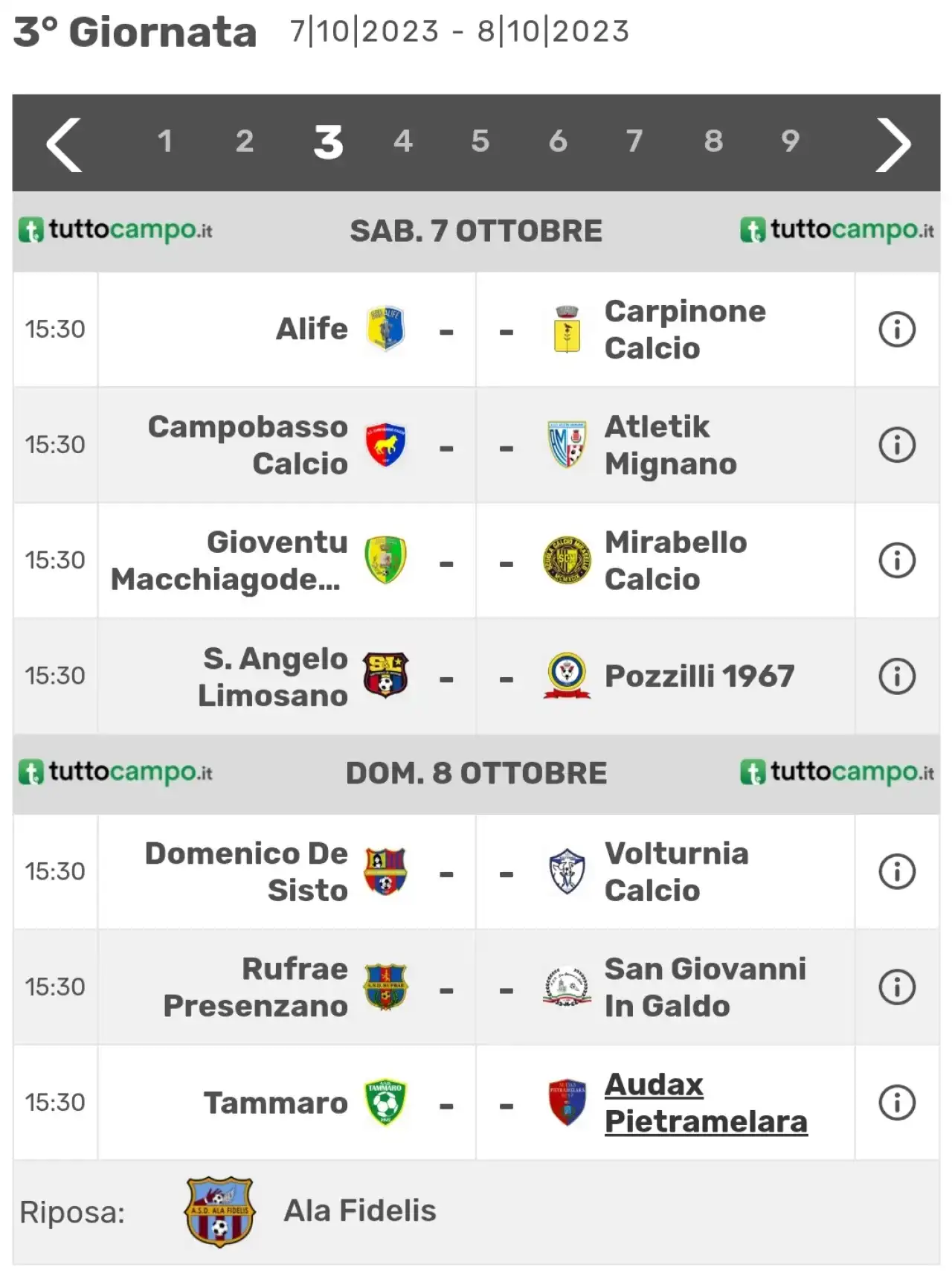Image resolution: width=952 pixels, height=1282 pixels.
Task: Switch to matchday 1 tab
Action: (165, 141)
